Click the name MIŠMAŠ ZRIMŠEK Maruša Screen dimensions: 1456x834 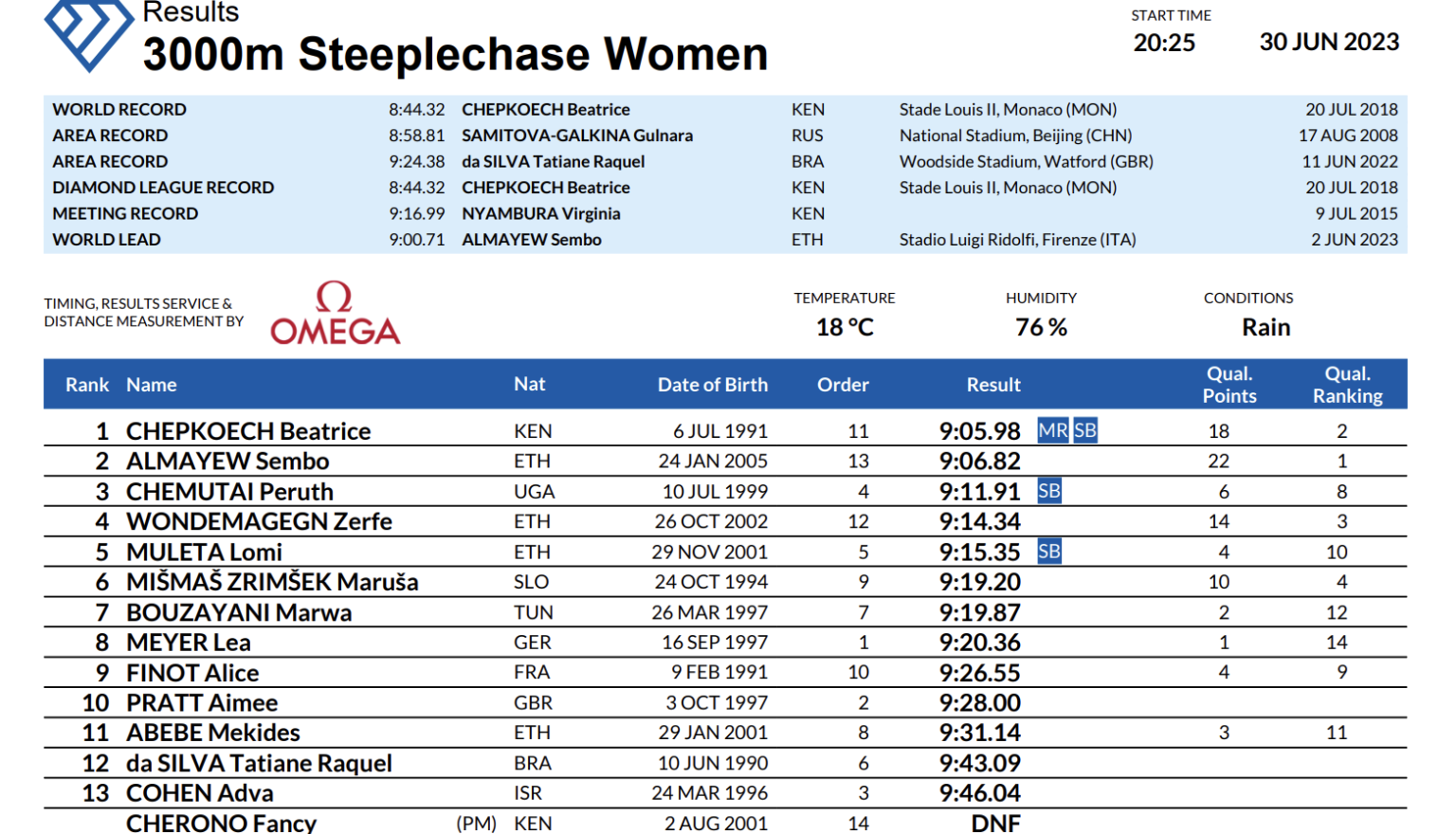[x=272, y=582]
